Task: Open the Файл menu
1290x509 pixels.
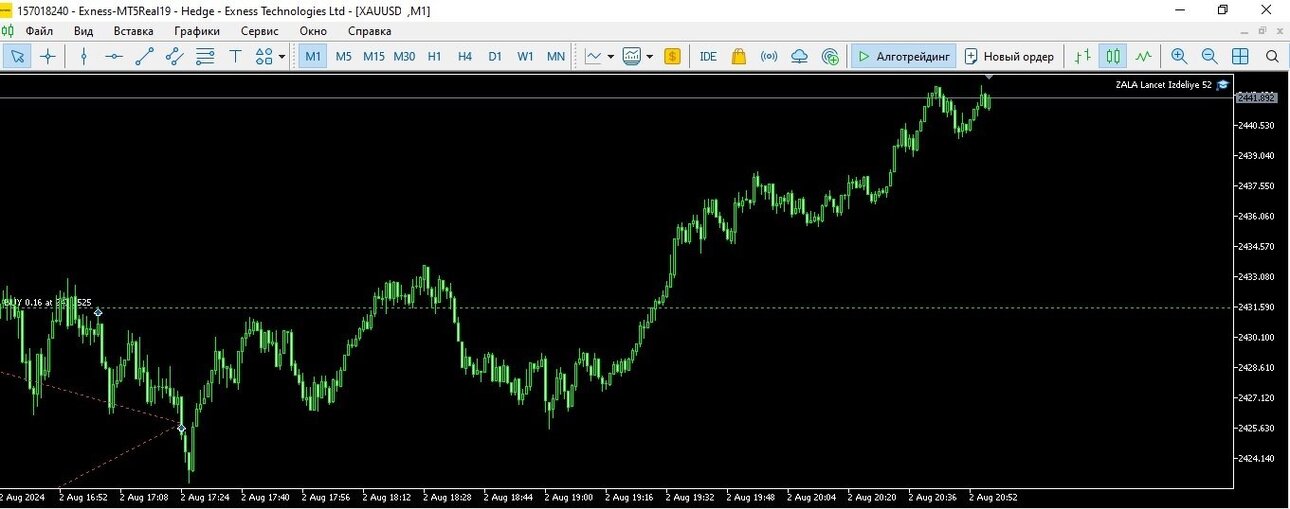Action: [40, 31]
